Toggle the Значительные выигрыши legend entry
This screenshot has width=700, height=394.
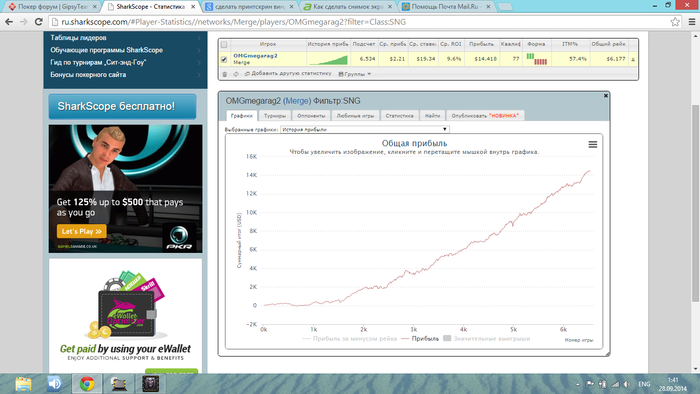[x=487, y=339]
